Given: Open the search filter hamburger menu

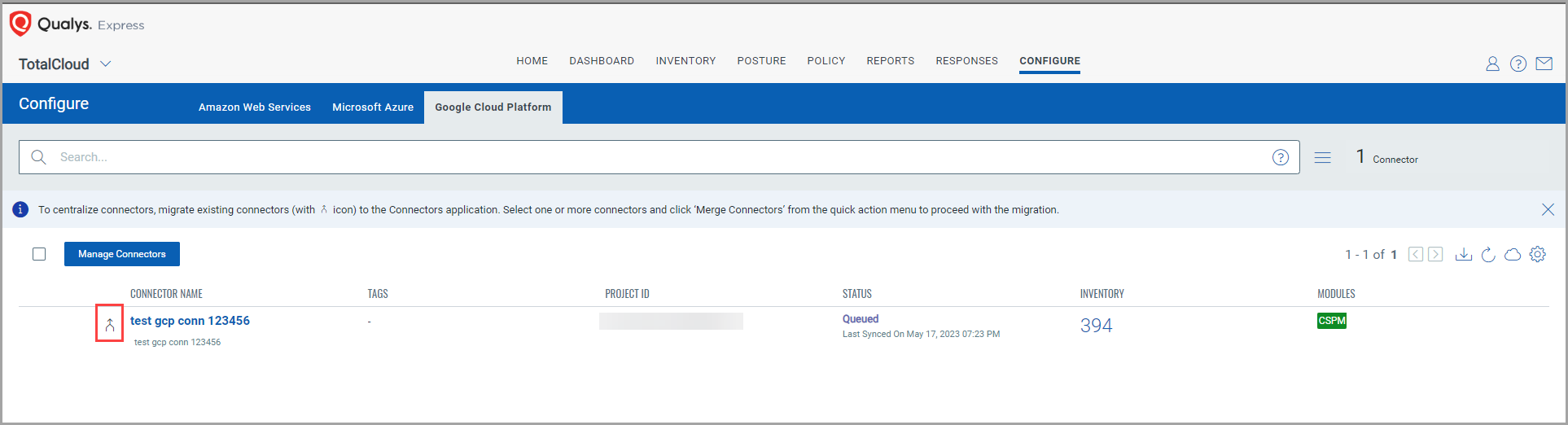Looking at the screenshot, I should click(x=1323, y=157).
